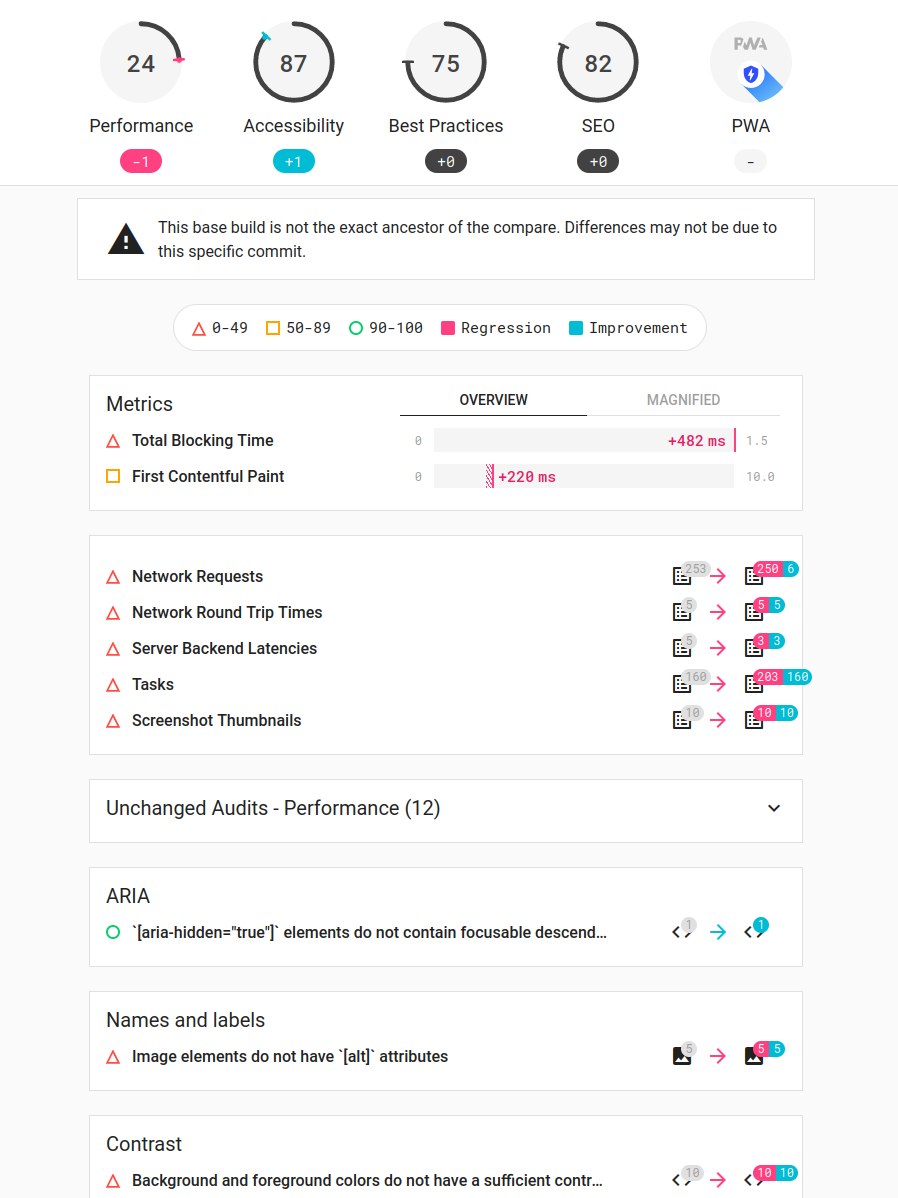
Task: Click the Network Requests compare table icon
Action: (x=754, y=576)
